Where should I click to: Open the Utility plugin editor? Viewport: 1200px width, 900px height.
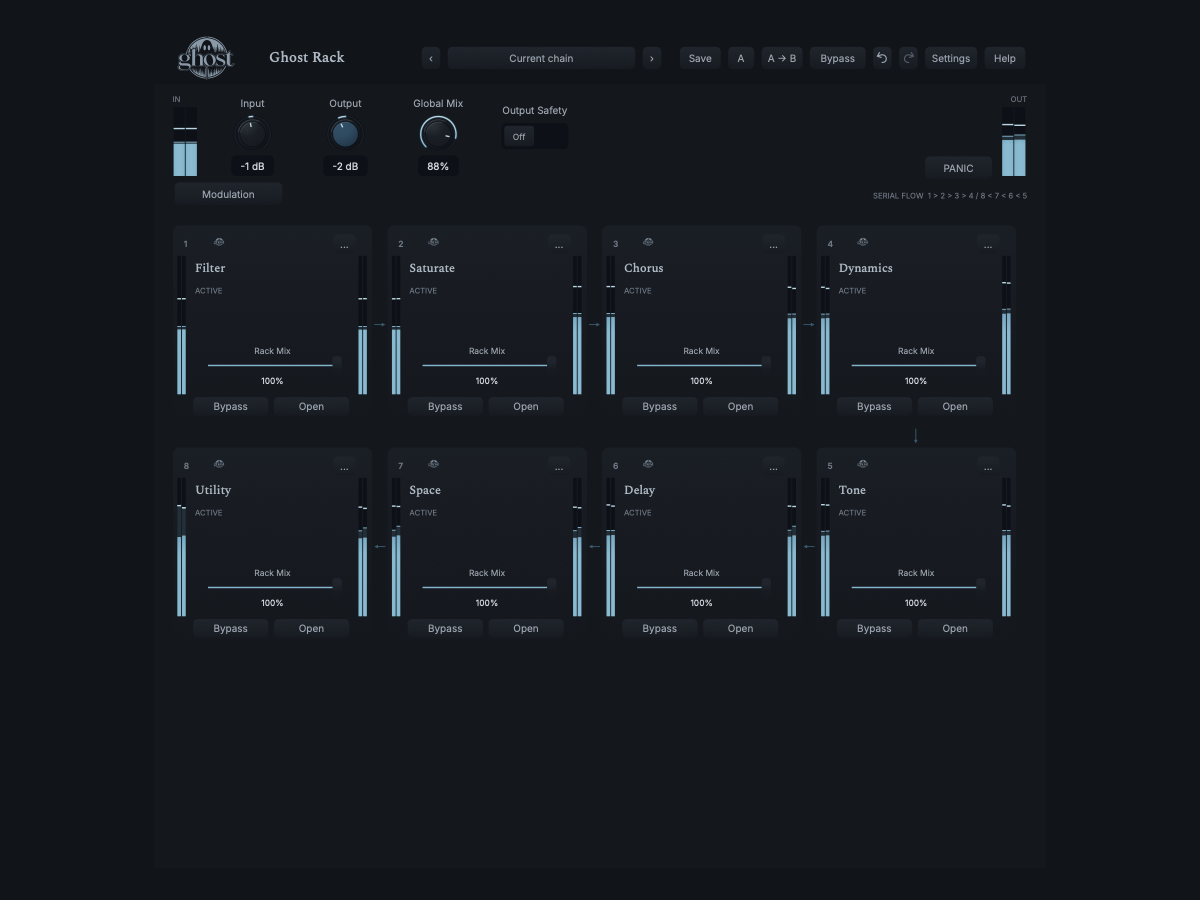[311, 628]
